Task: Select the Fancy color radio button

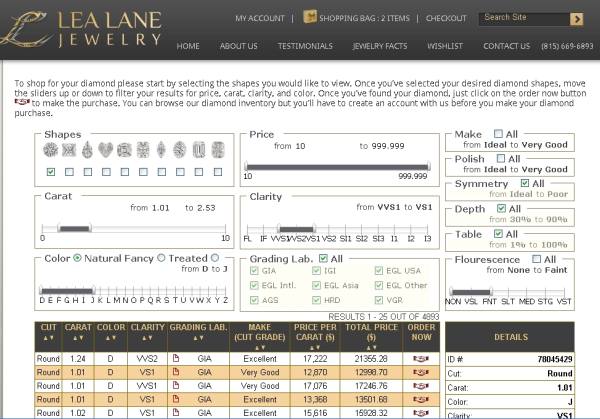Action: point(161,258)
